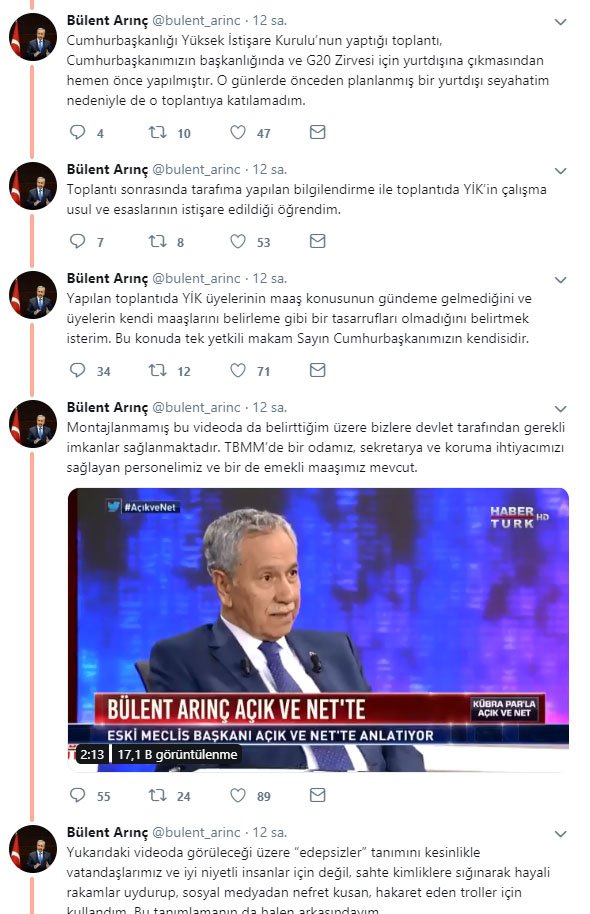Reply to the G20 Zirvesi tweet
590x914 pixels.
pyautogui.click(x=78, y=132)
